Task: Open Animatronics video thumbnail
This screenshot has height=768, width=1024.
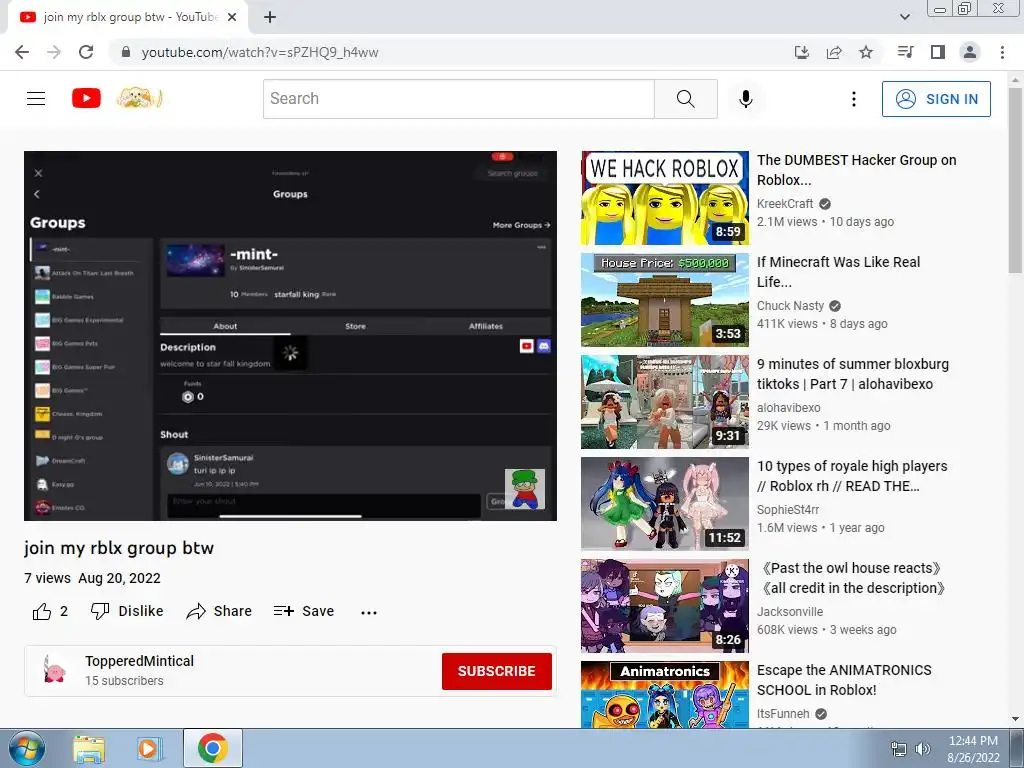Action: point(665,694)
